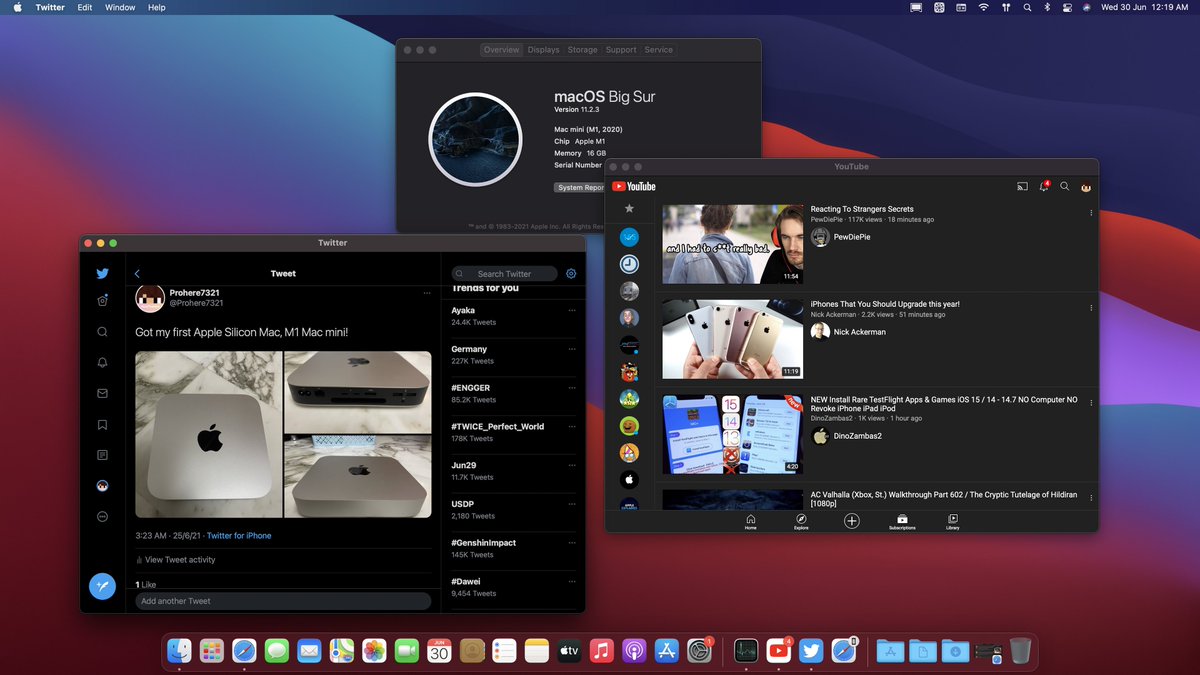Switch to the Storage tab
The image size is (1200, 675).
(583, 49)
